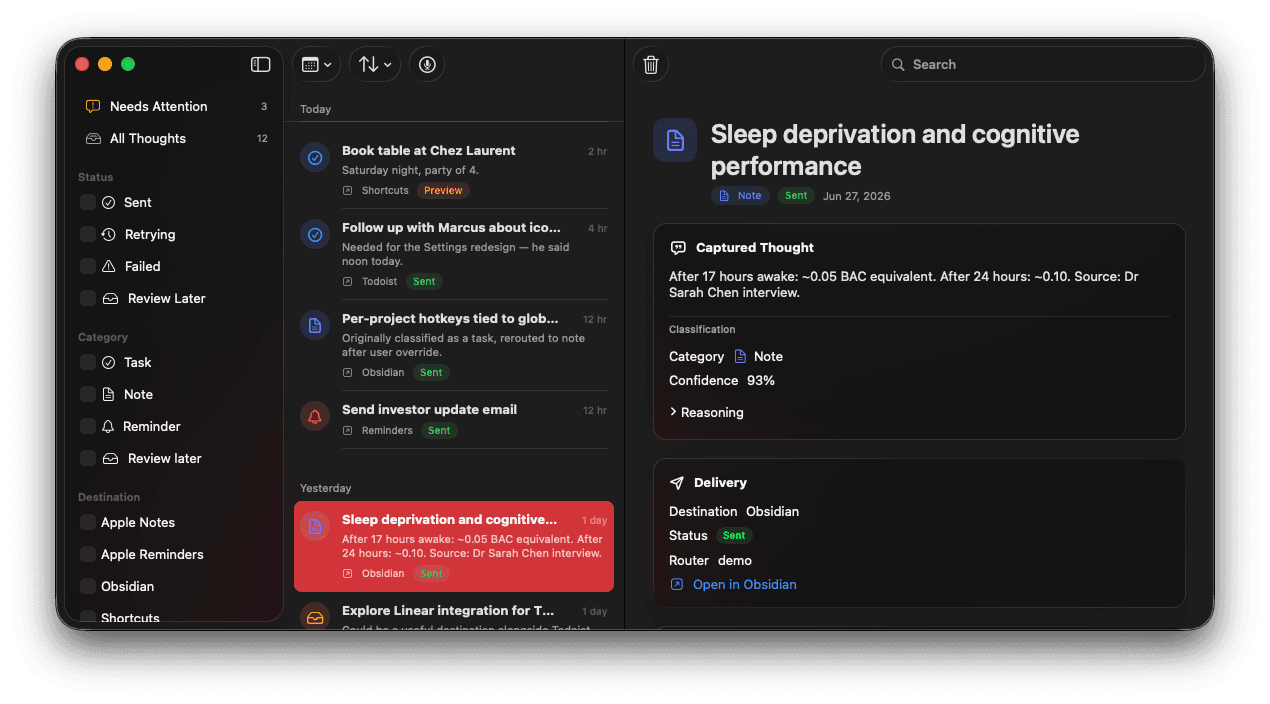Click Review Later tray icon under Status
This screenshot has width=1270, height=704.
coord(110,298)
